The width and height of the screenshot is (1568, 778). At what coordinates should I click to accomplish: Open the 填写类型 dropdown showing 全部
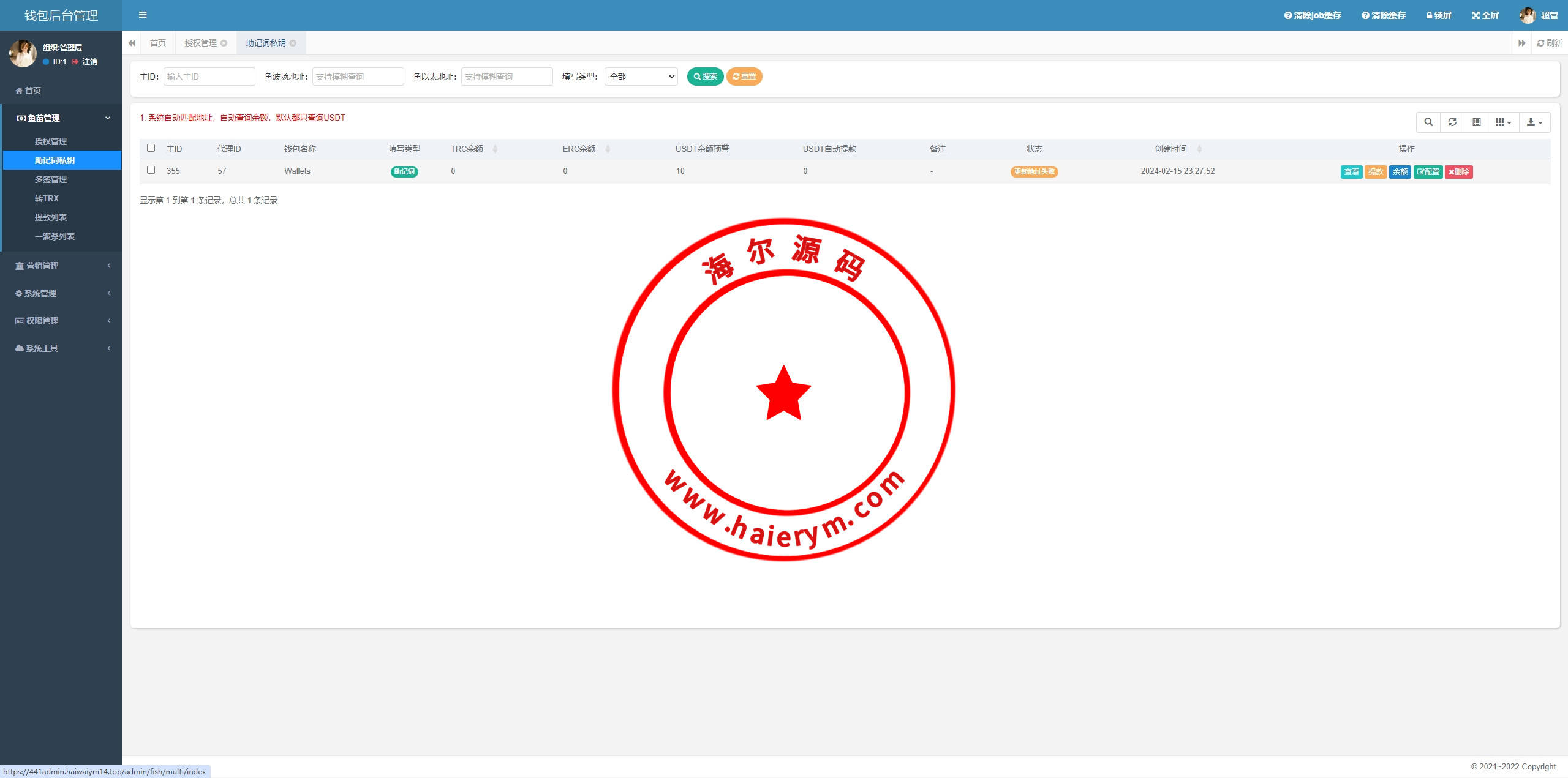(641, 77)
